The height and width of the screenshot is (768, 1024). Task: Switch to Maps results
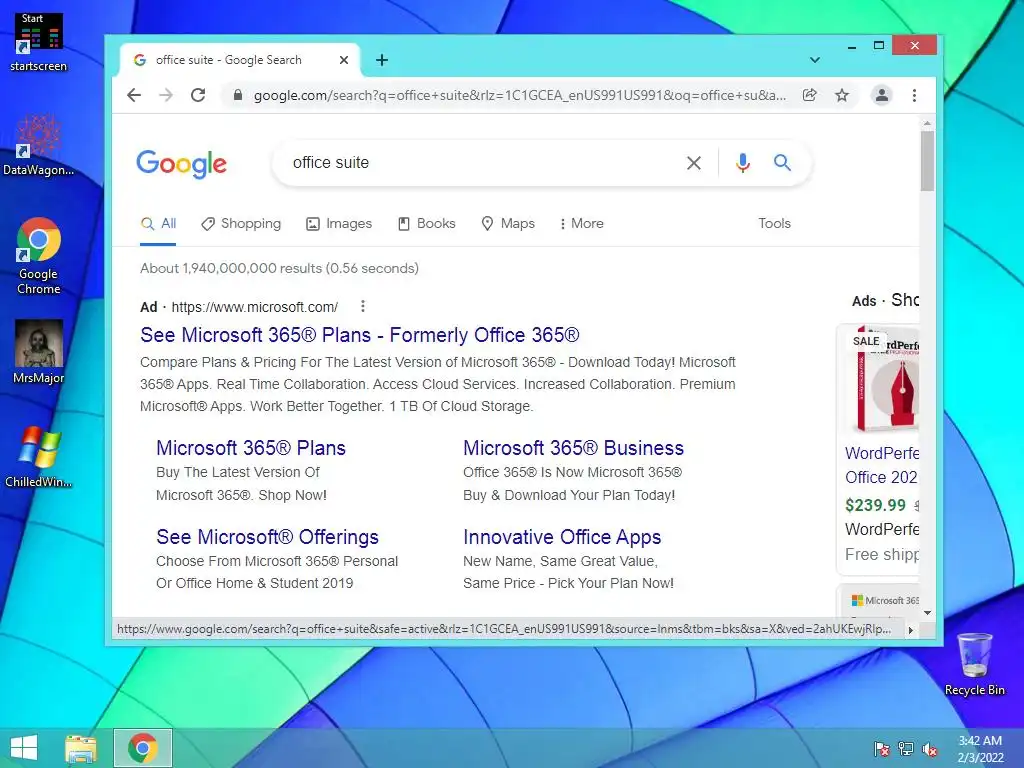(x=508, y=223)
